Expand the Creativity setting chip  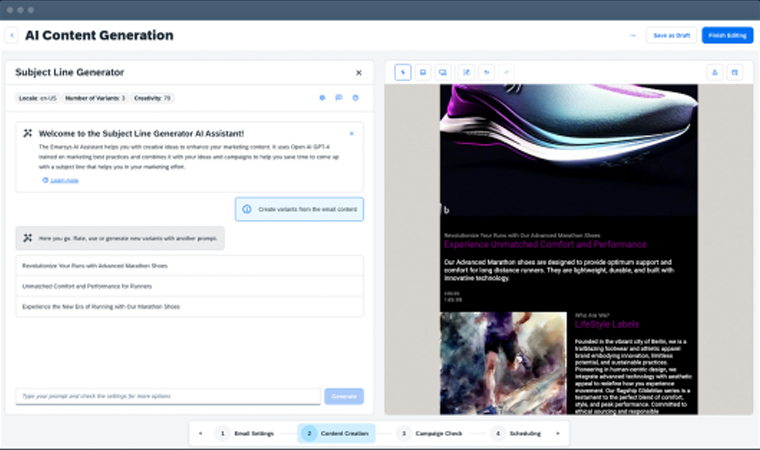point(153,98)
